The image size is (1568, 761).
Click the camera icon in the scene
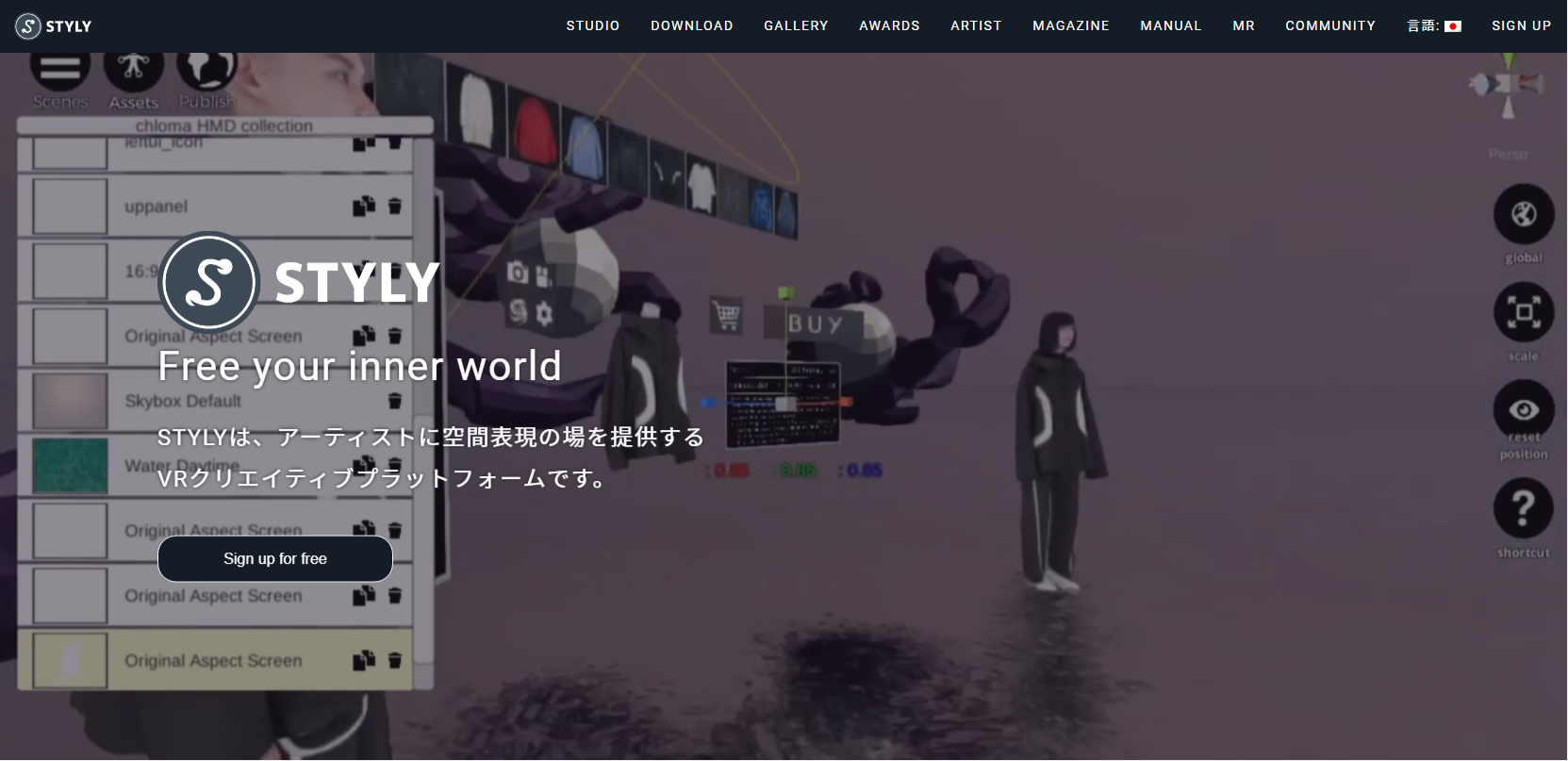pos(518,273)
